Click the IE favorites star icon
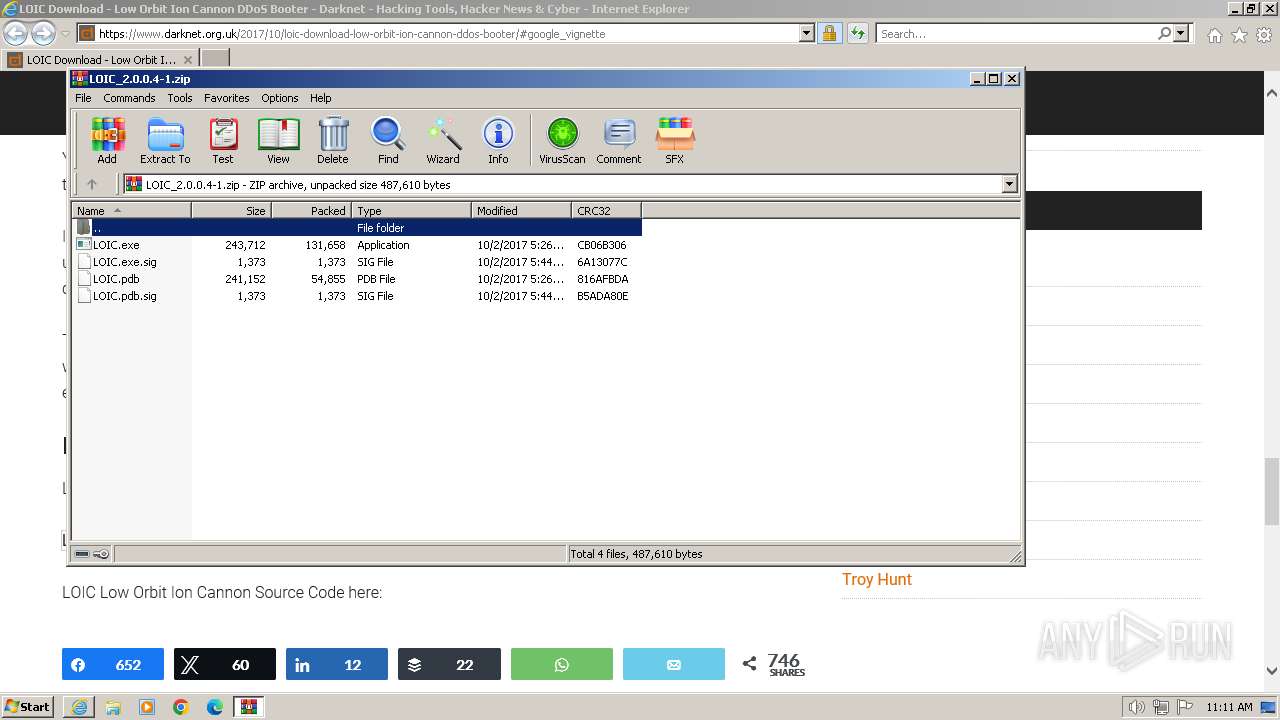This screenshot has width=1280, height=720. 1239,35
